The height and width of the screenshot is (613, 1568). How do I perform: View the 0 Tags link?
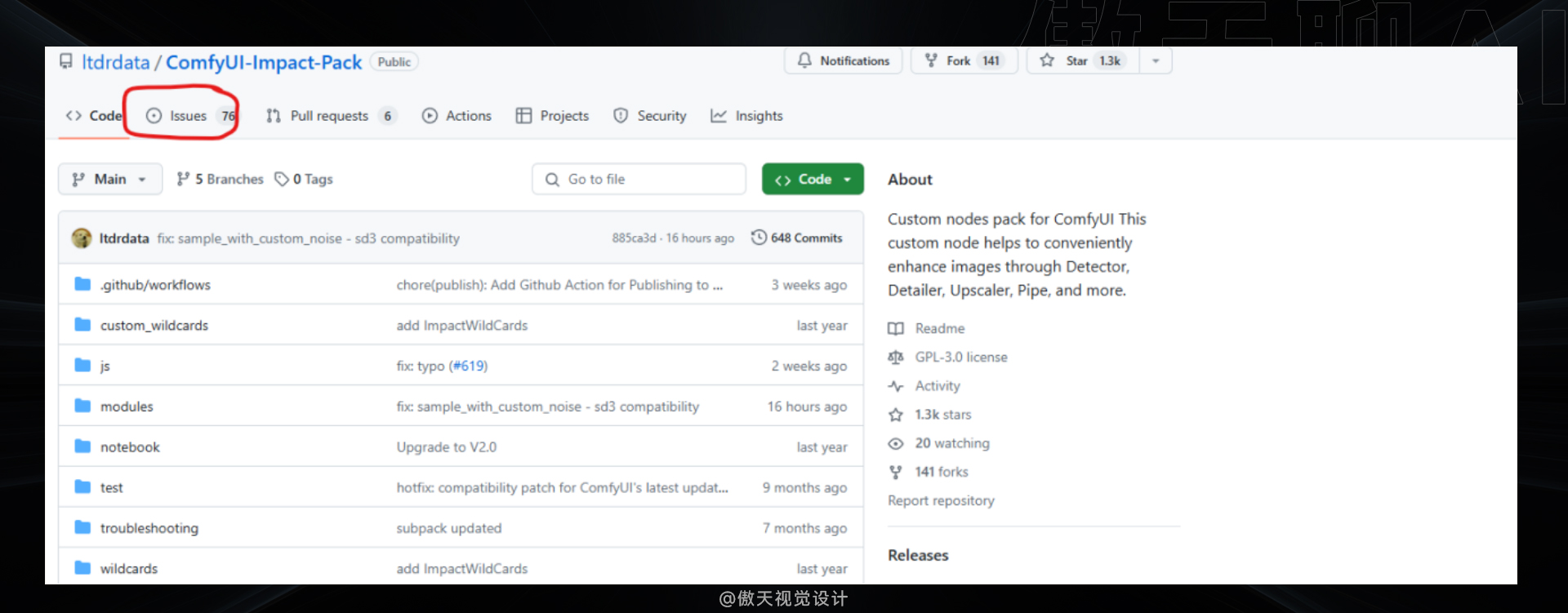click(304, 179)
